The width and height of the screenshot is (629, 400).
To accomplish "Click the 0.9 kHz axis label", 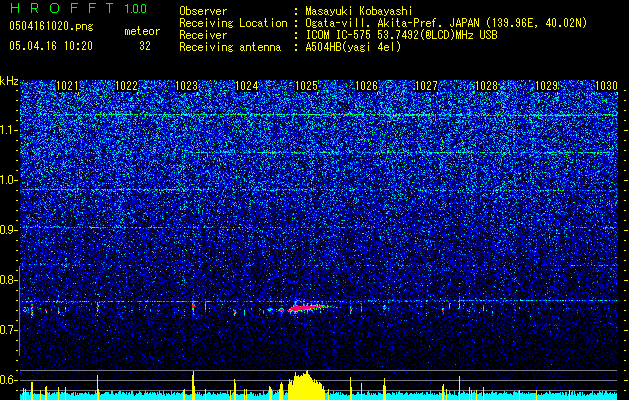I will pos(9,230).
